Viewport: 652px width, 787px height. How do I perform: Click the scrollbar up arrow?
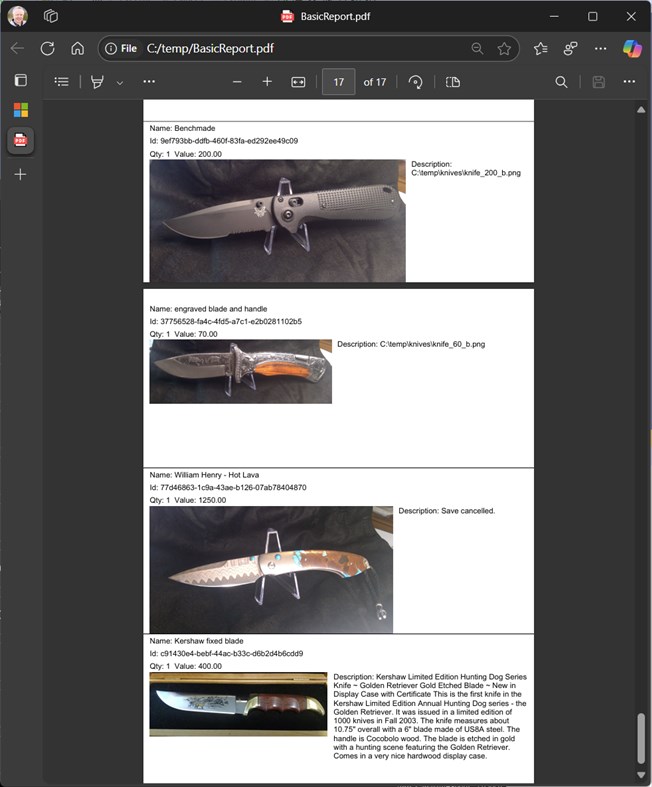[x=641, y=109]
